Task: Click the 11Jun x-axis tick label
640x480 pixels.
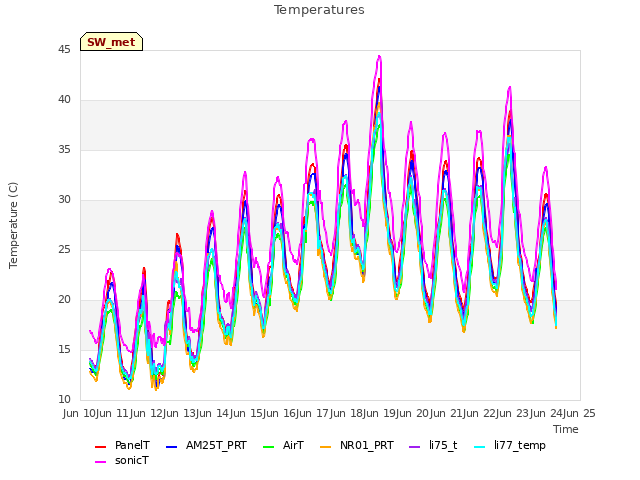Action: [131, 413]
